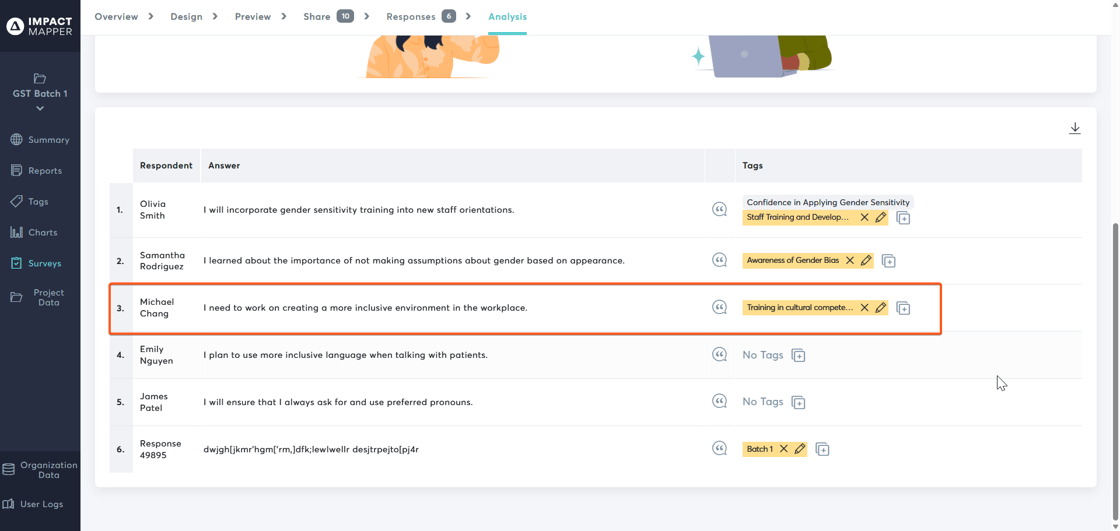The height and width of the screenshot is (531, 1120).
Task: Select the Confidence in Applying Gender Sensitivity tag
Action: (x=828, y=202)
